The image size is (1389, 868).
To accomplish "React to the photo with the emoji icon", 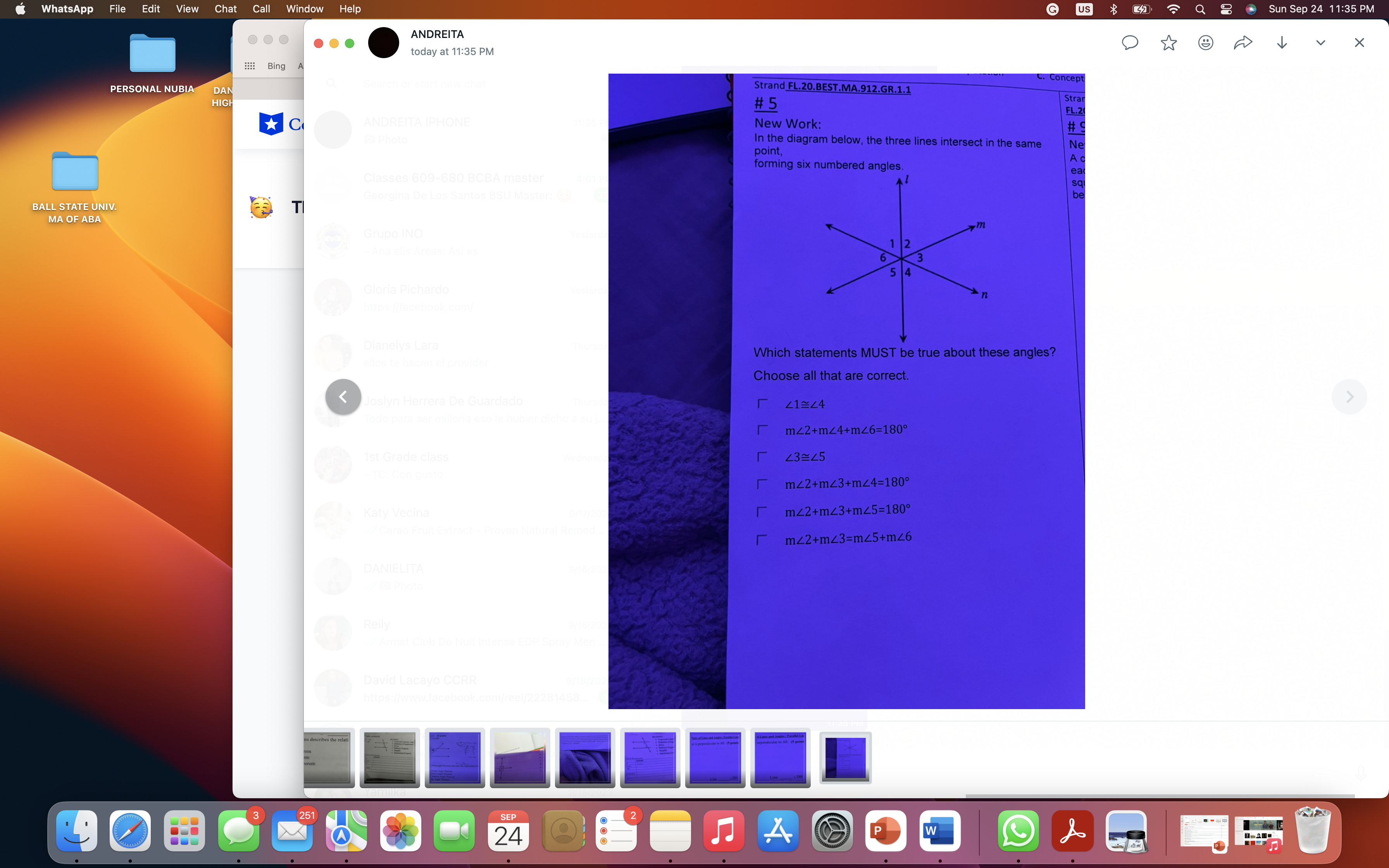I will coord(1205,43).
